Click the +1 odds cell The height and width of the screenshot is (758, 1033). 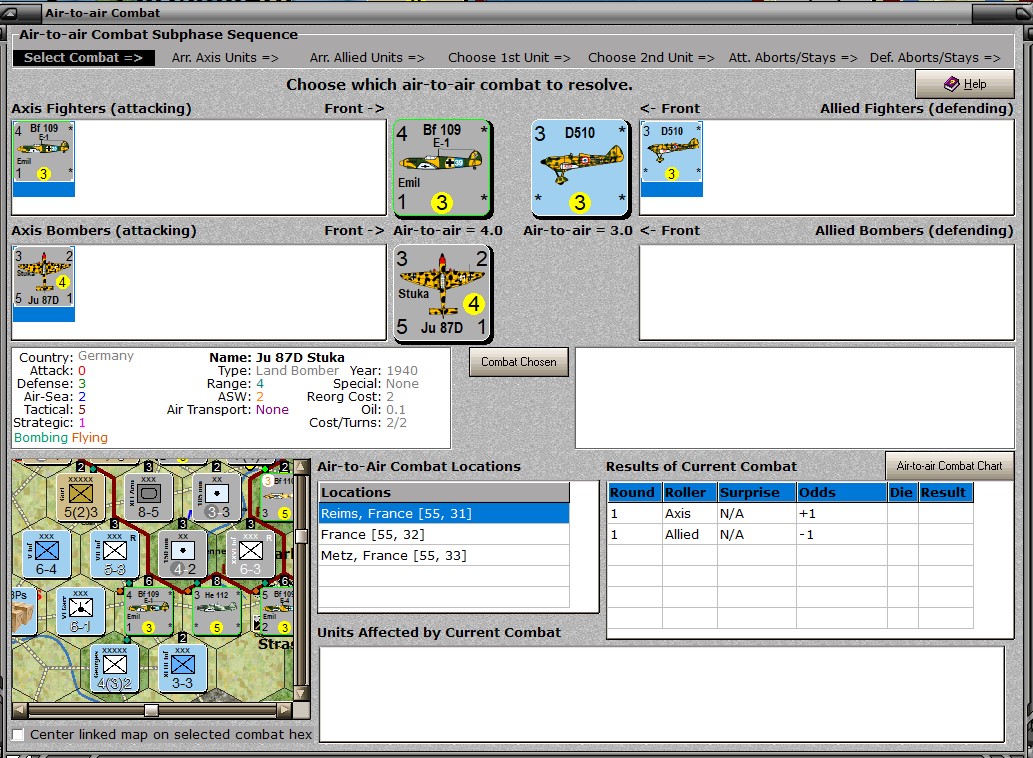[x=842, y=514]
